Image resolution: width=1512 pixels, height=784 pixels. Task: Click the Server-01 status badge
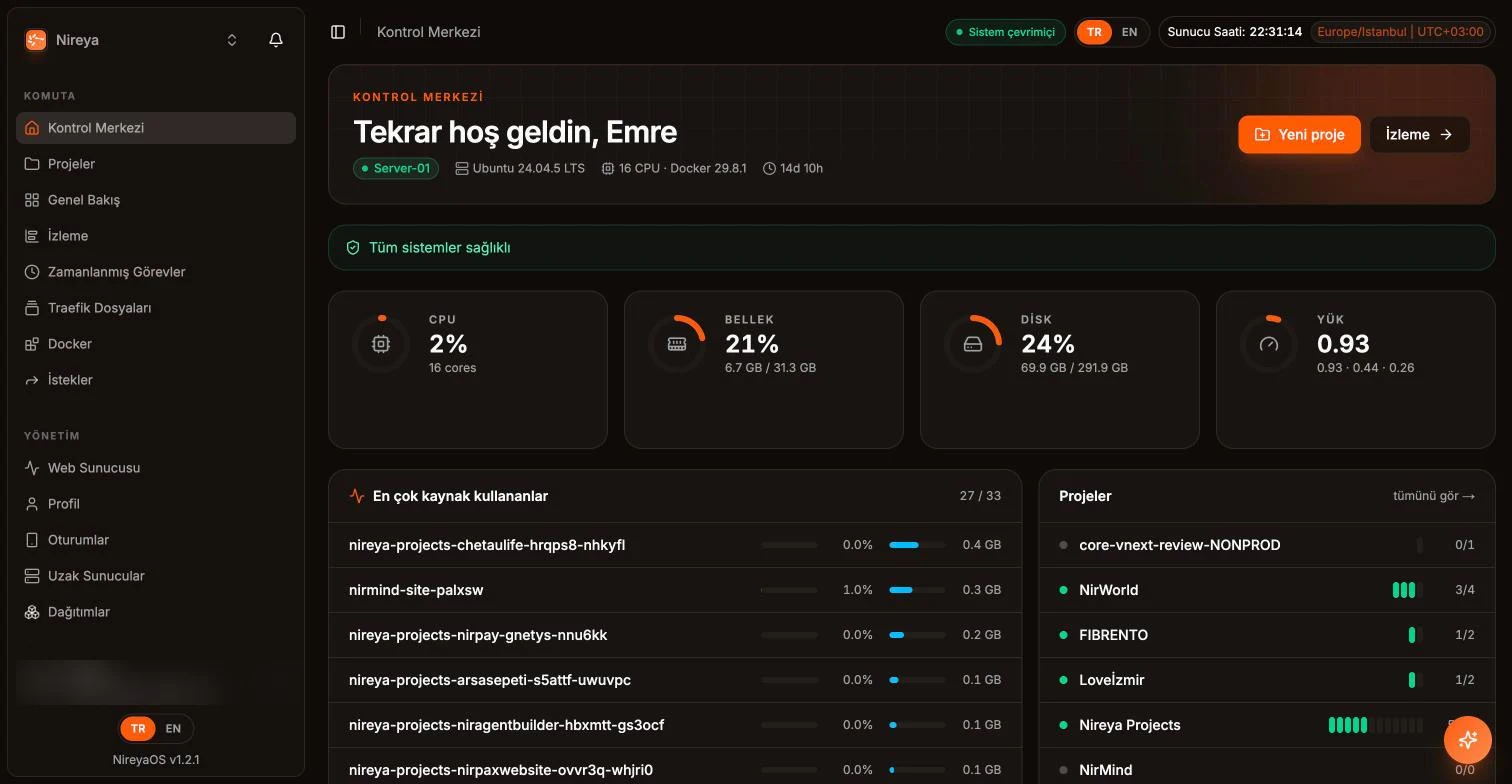[x=396, y=168]
